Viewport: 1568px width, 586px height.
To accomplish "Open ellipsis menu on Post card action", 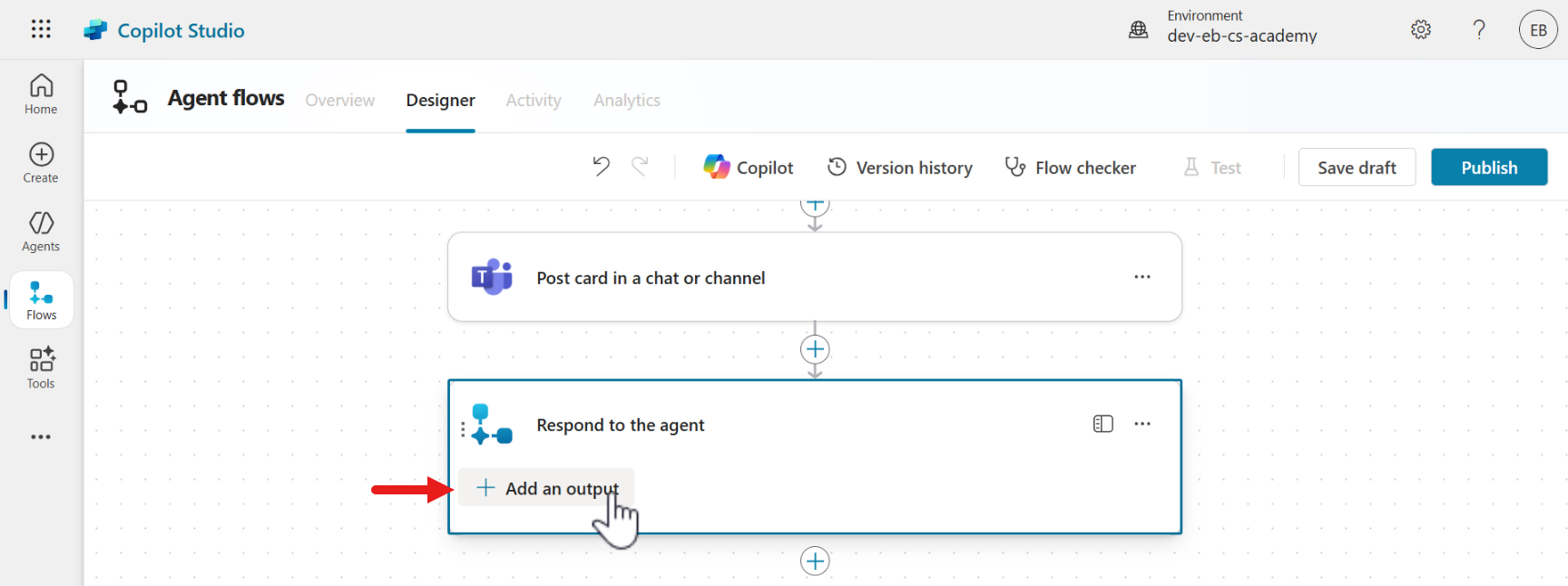I will [x=1142, y=277].
